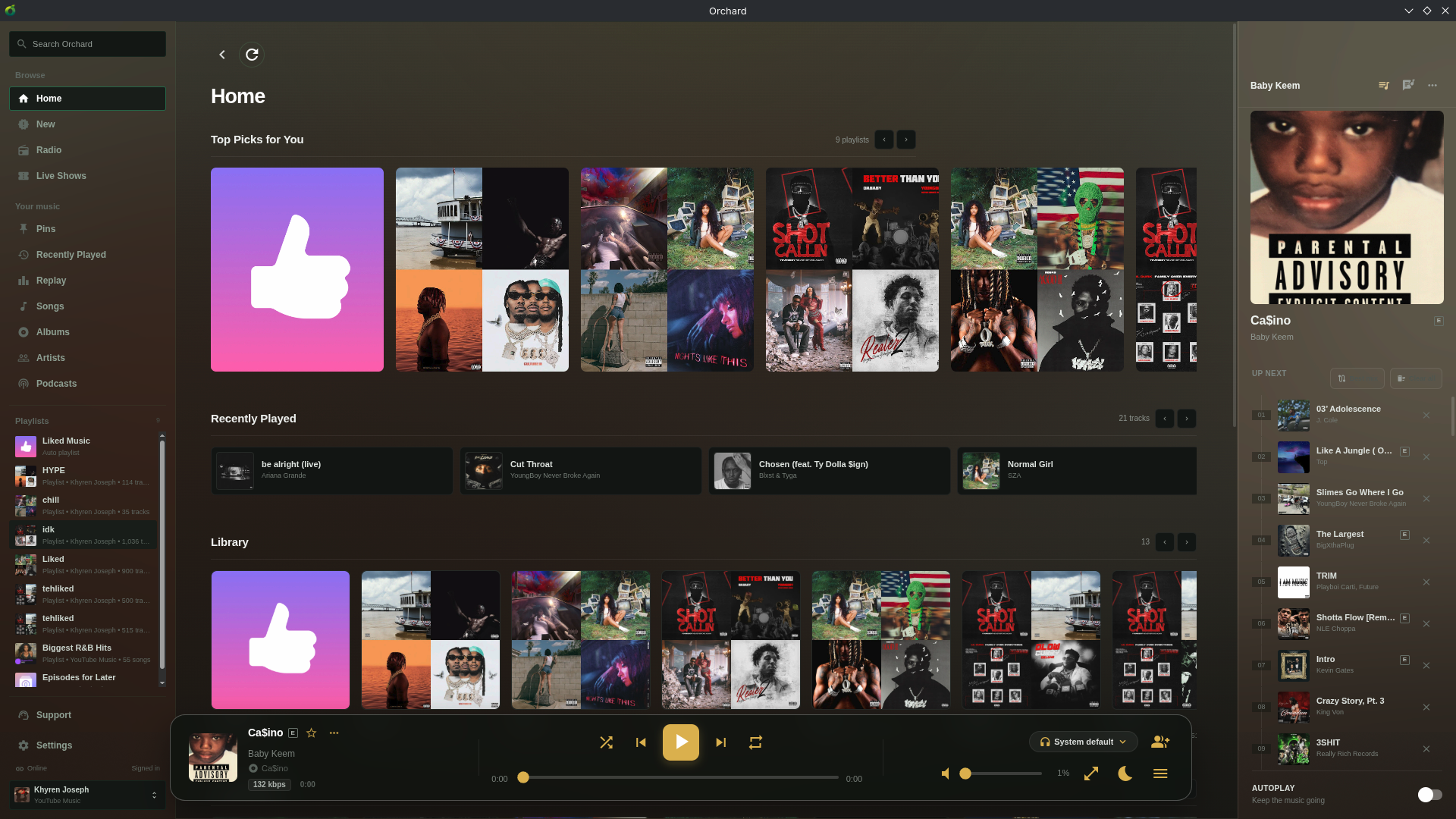Open Settings in the sidebar
The width and height of the screenshot is (1456, 819).
pyautogui.click(x=87, y=745)
